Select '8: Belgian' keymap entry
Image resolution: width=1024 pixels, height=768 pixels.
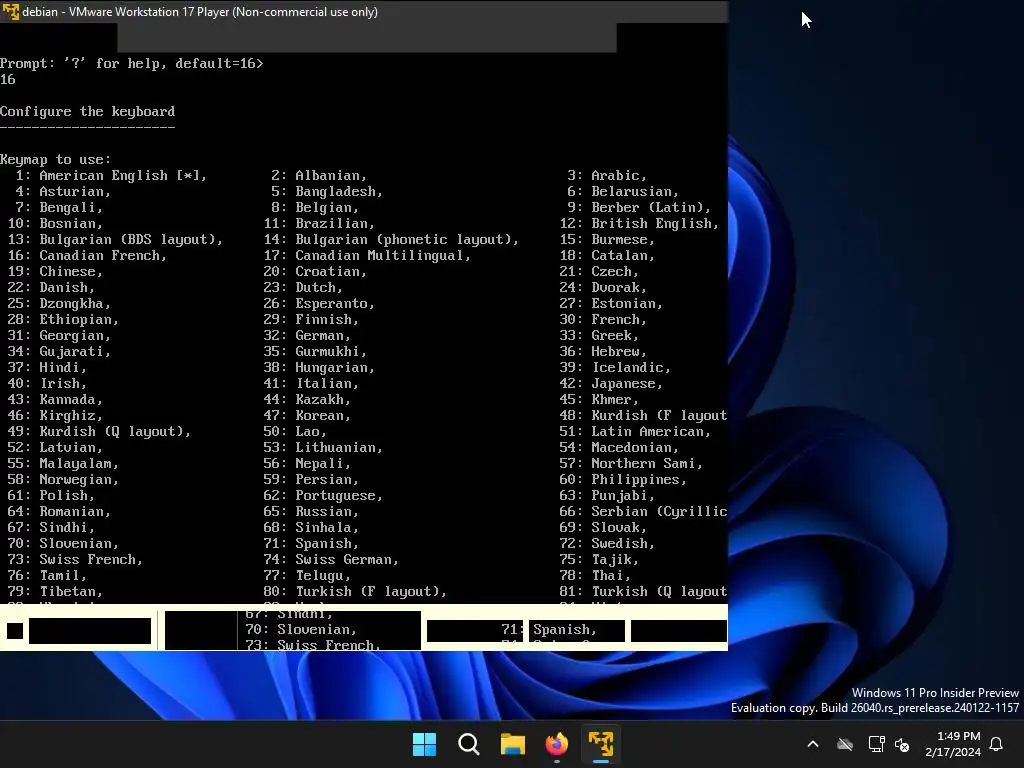click(315, 208)
